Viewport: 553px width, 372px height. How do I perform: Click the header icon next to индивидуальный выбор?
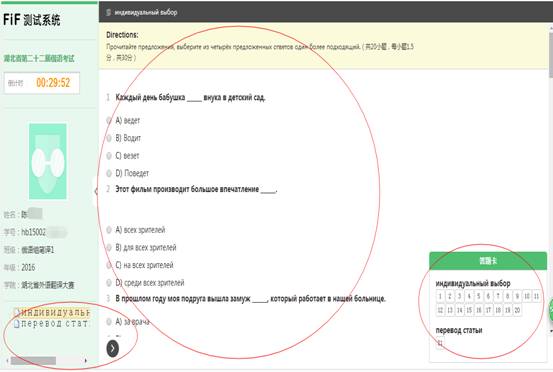[109, 12]
